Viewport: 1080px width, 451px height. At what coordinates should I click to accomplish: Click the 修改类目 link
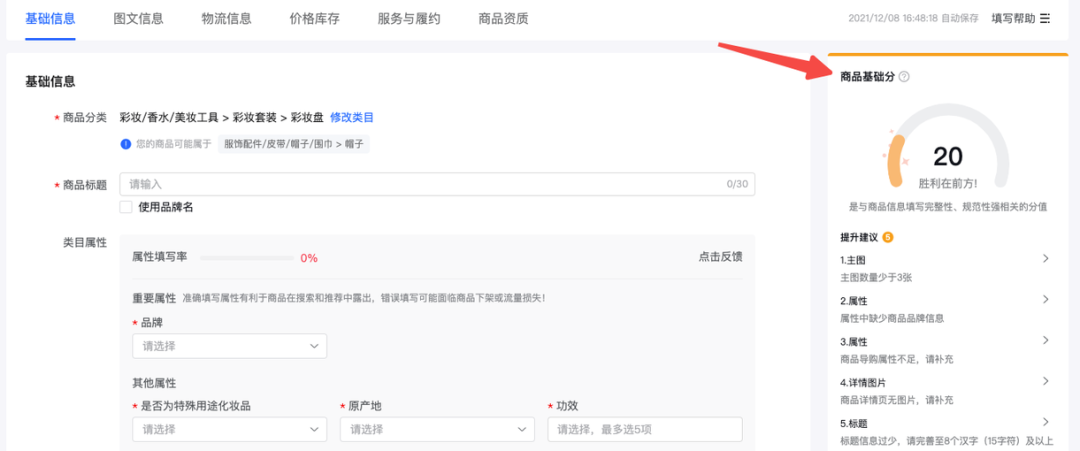pyautogui.click(x=352, y=117)
